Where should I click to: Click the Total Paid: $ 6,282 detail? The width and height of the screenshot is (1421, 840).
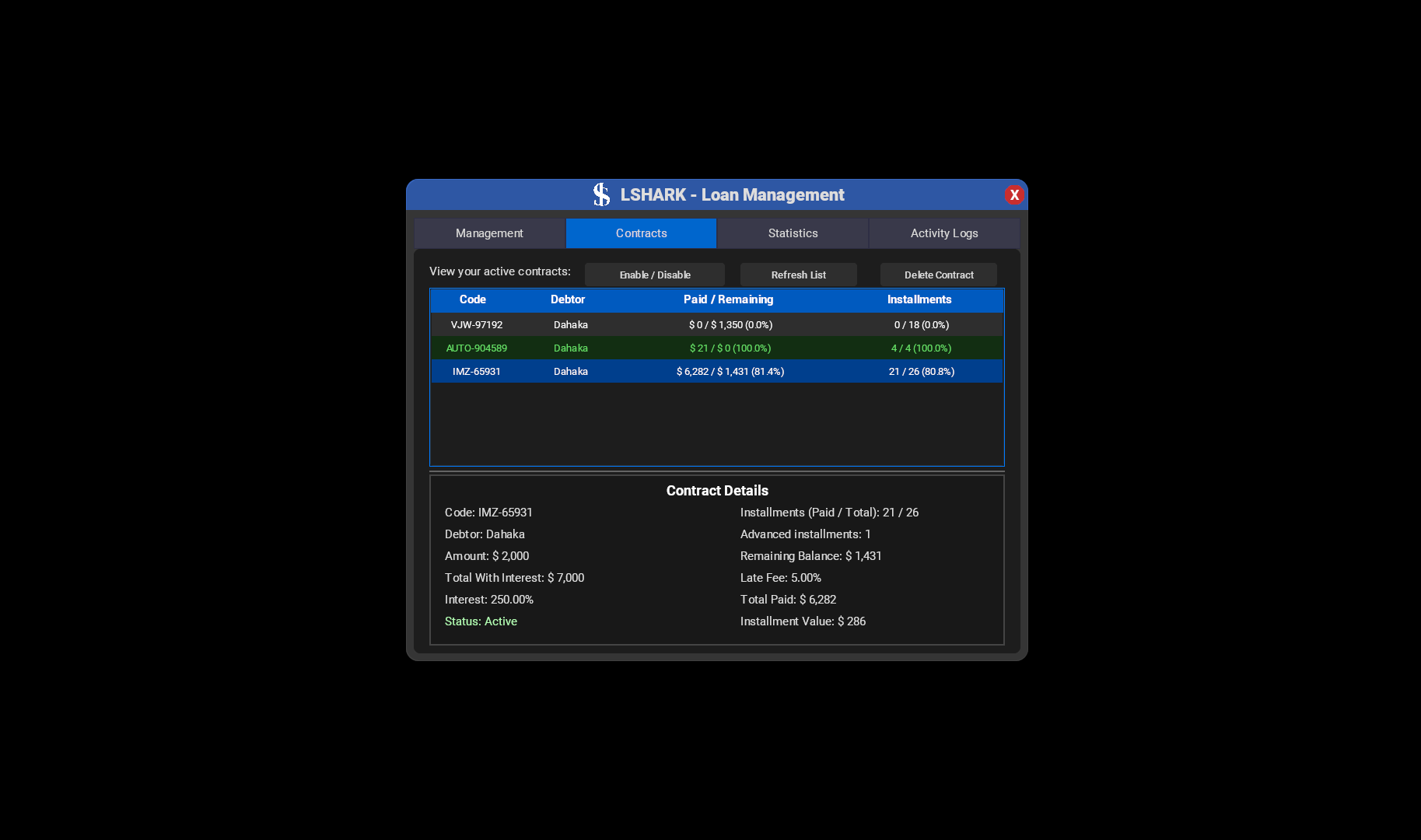[x=789, y=600]
